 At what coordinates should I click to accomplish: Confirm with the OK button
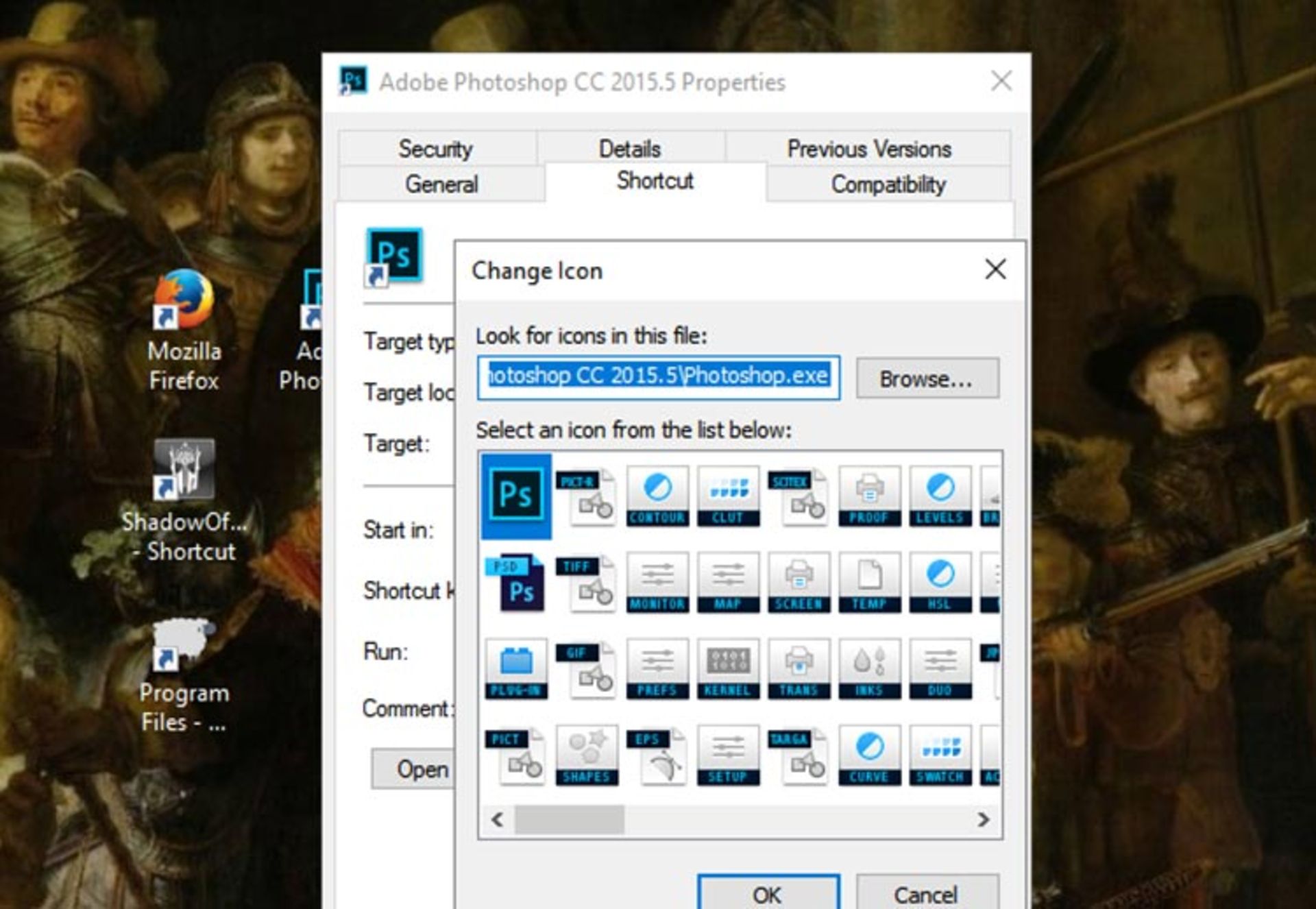(768, 892)
